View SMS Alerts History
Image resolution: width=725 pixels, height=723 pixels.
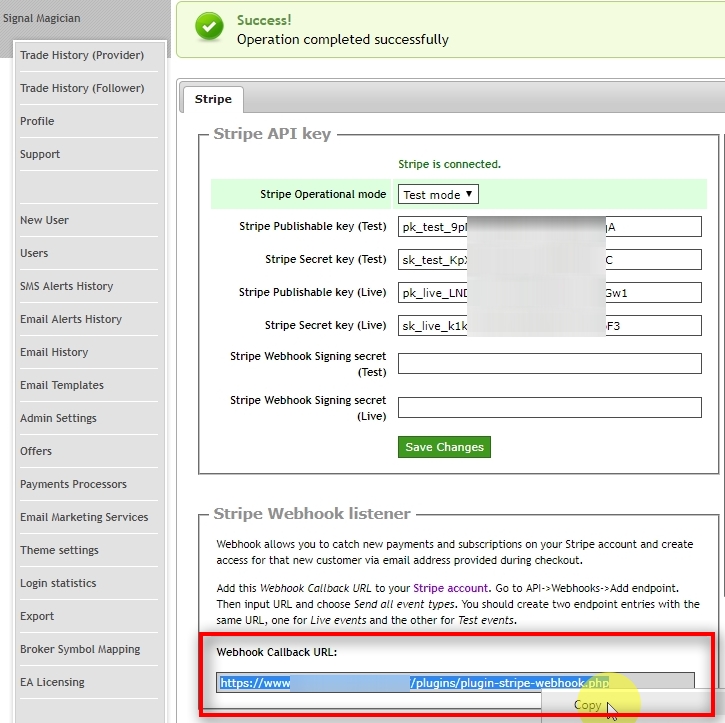[x=67, y=286]
